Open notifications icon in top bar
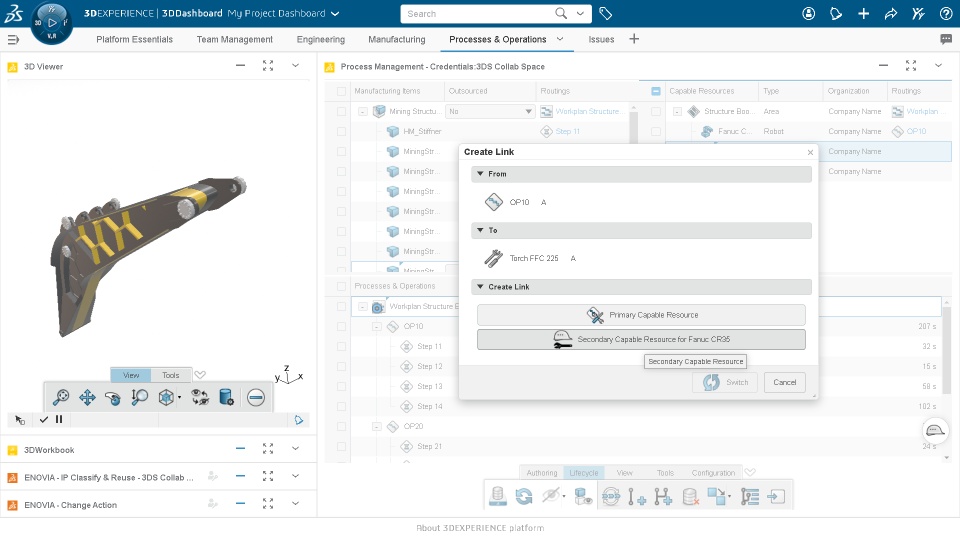Image resolution: width=960 pixels, height=540 pixels. click(x=836, y=13)
